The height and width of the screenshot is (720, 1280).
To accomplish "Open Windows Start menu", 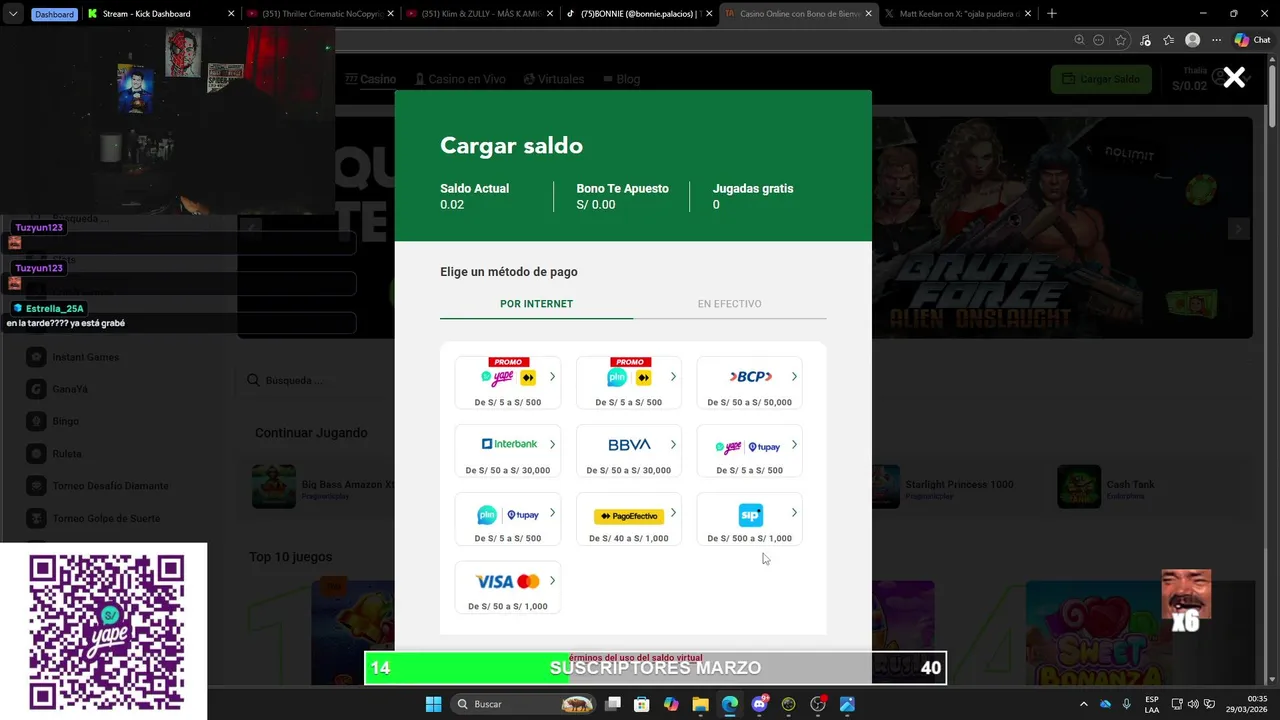I will (433, 704).
